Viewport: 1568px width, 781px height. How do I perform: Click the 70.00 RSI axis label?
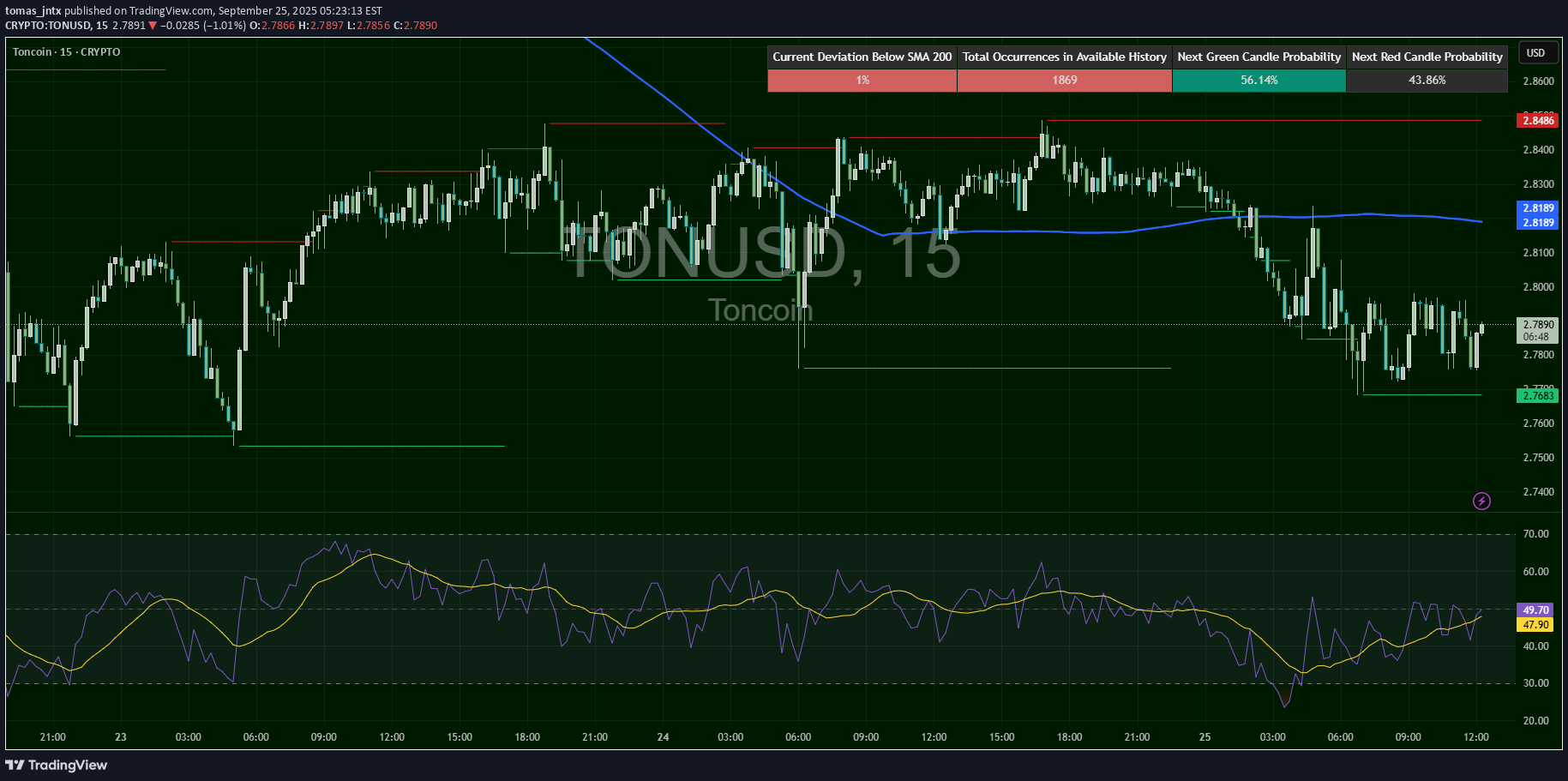click(x=1535, y=534)
